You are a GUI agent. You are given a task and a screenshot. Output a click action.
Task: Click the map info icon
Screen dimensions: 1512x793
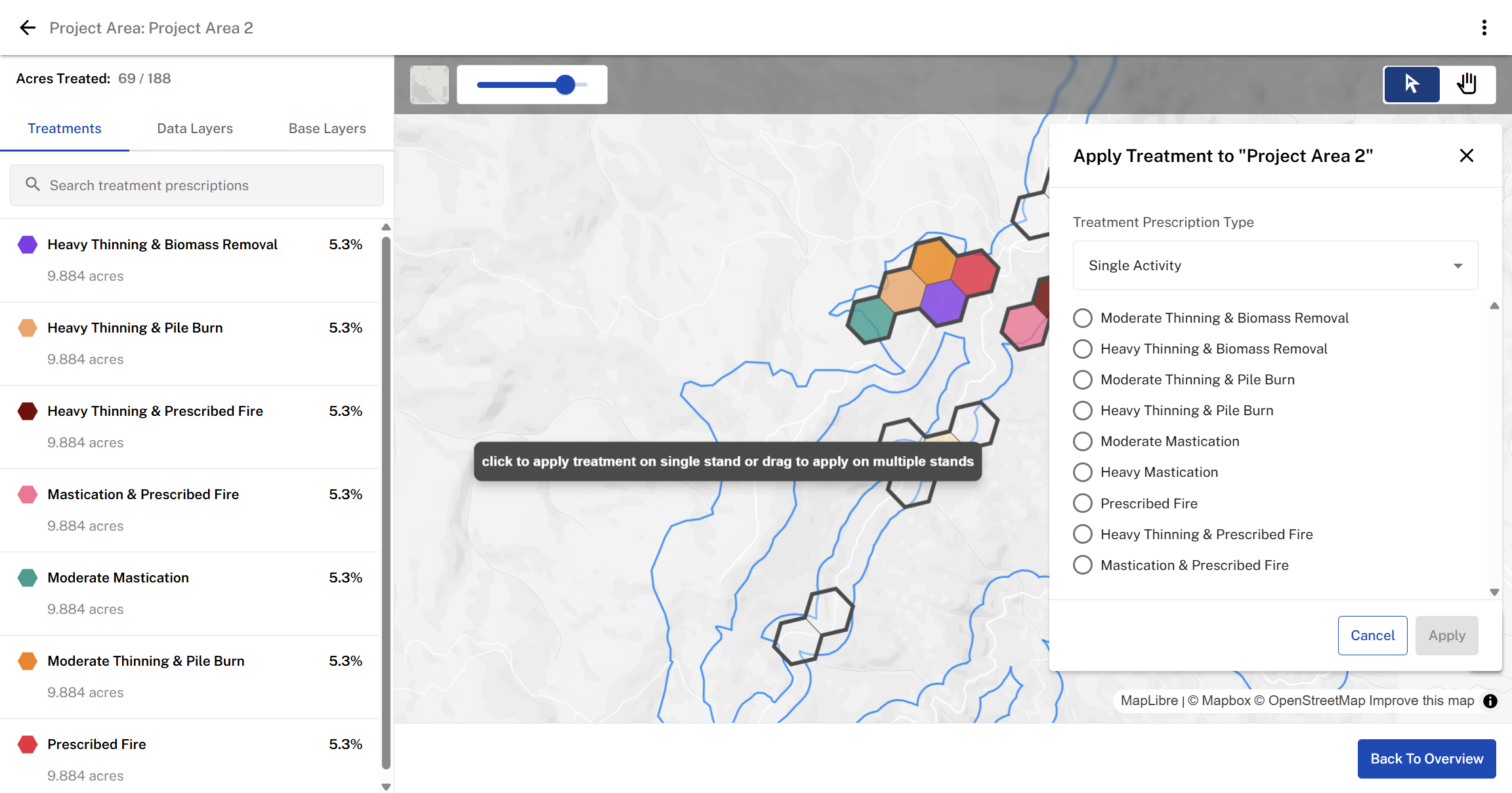click(x=1490, y=701)
